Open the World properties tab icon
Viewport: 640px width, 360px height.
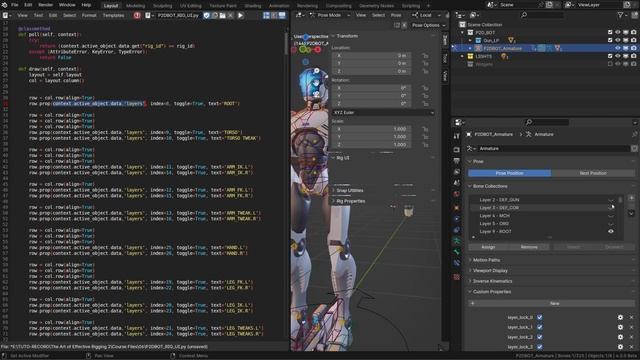456,194
